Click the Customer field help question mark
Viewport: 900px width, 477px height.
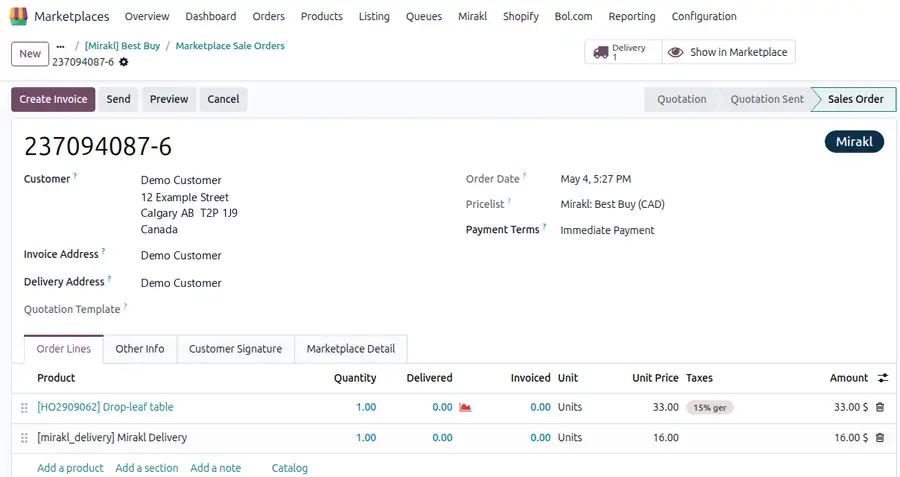pyautogui.click(x=75, y=176)
